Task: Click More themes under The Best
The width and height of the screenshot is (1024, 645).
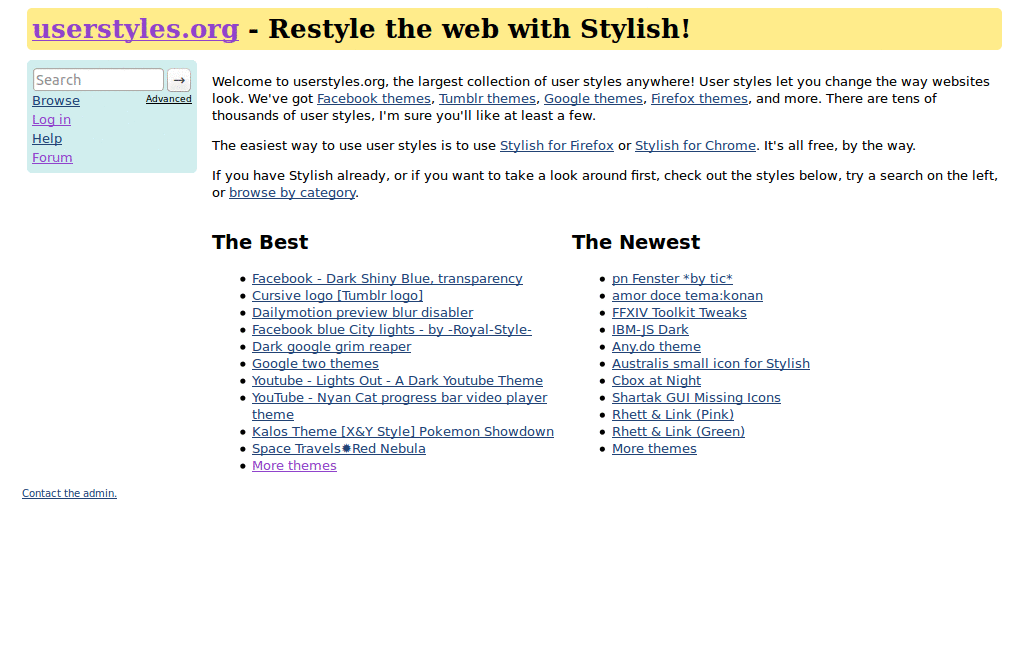Action: coord(295,465)
